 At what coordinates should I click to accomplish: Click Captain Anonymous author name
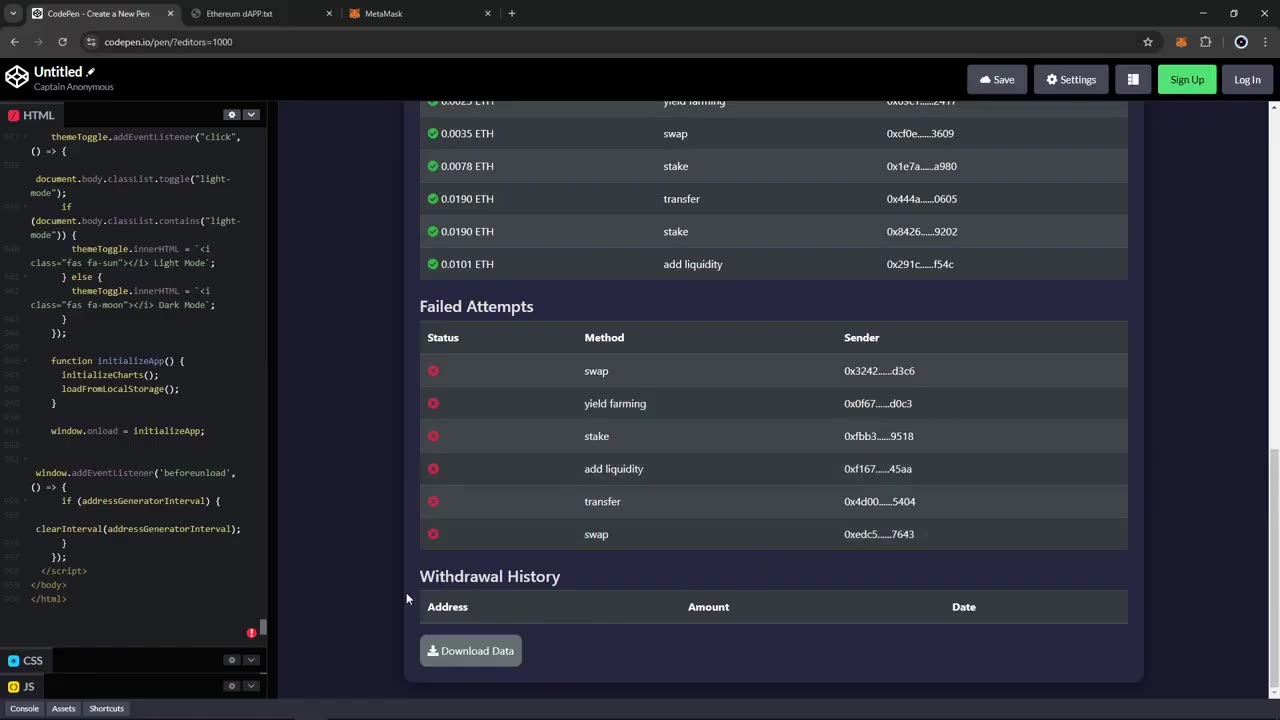pos(74,87)
